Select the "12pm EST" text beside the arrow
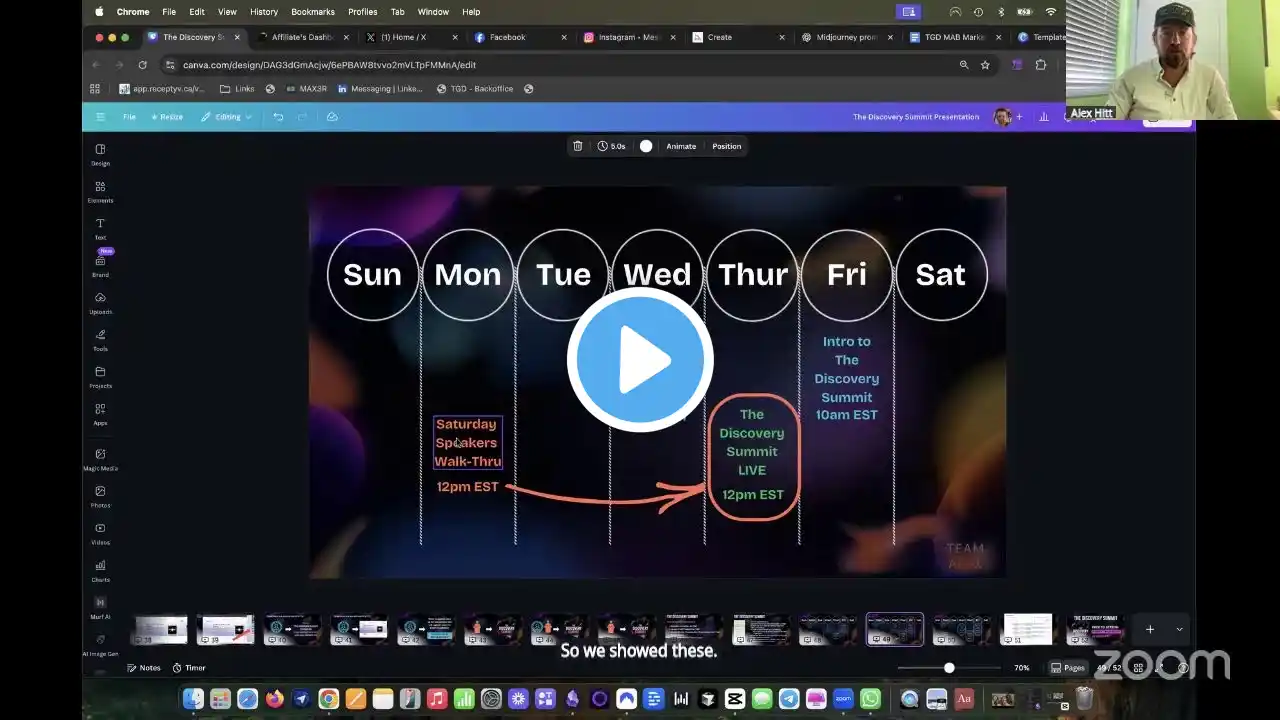This screenshot has height=720, width=1280. pyautogui.click(x=467, y=487)
